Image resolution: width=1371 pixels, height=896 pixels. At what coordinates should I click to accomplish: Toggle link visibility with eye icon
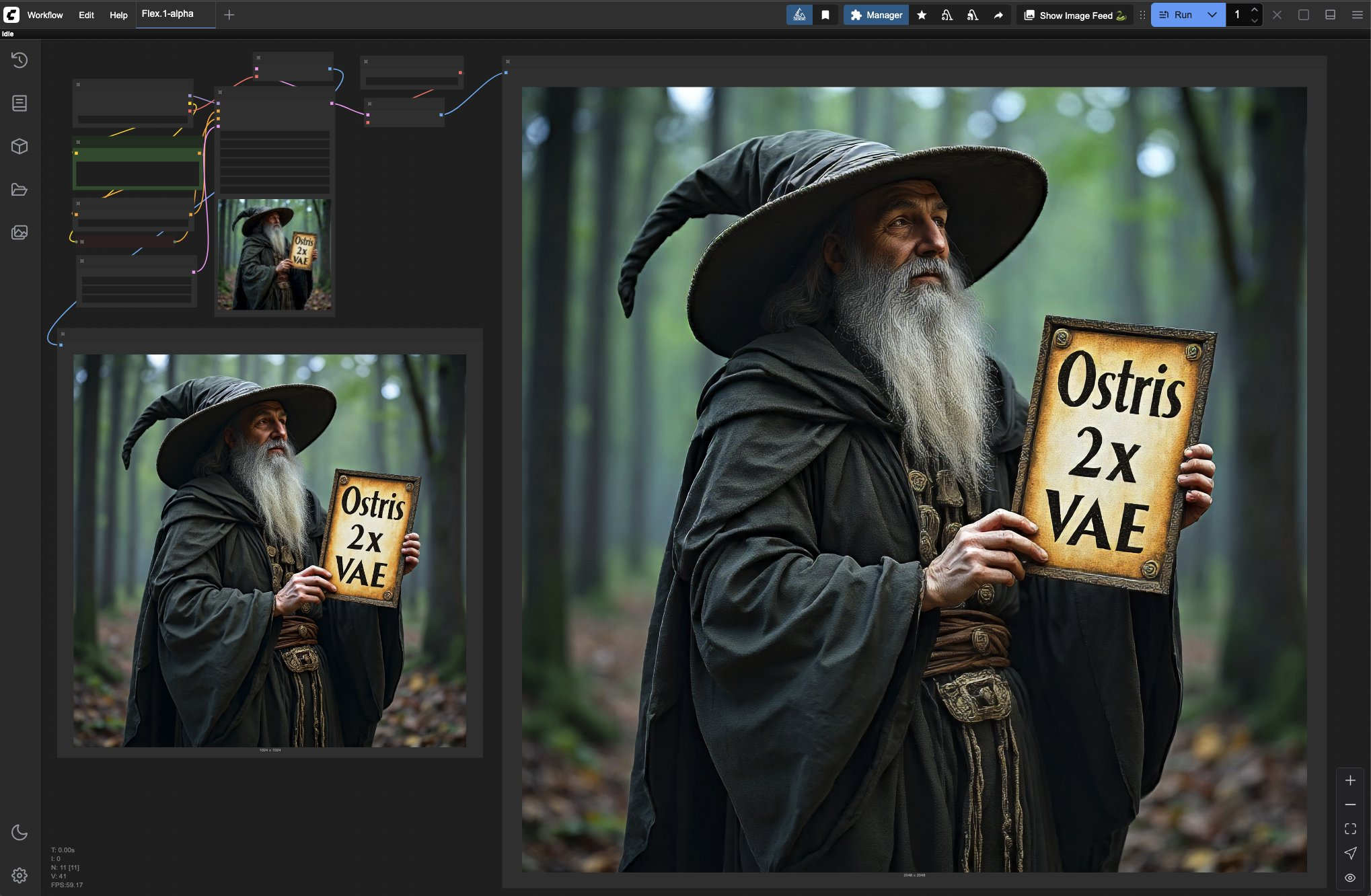tap(1350, 877)
